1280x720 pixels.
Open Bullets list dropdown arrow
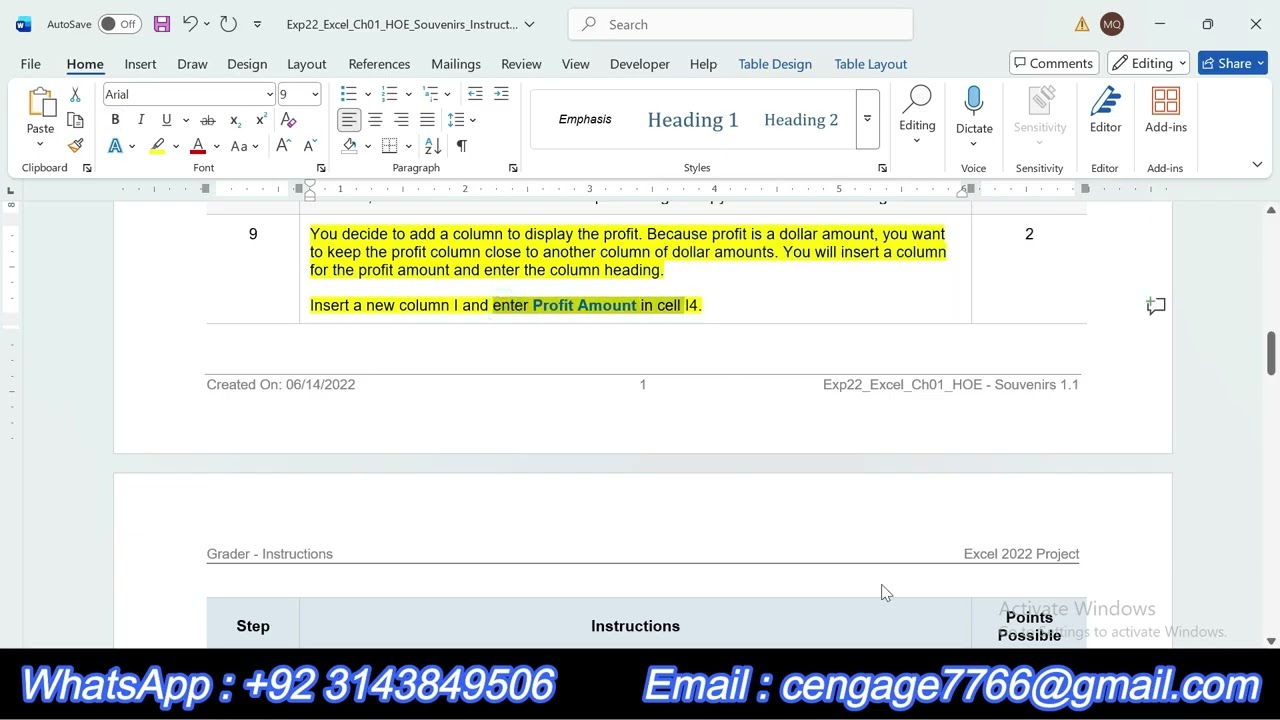coord(368,94)
